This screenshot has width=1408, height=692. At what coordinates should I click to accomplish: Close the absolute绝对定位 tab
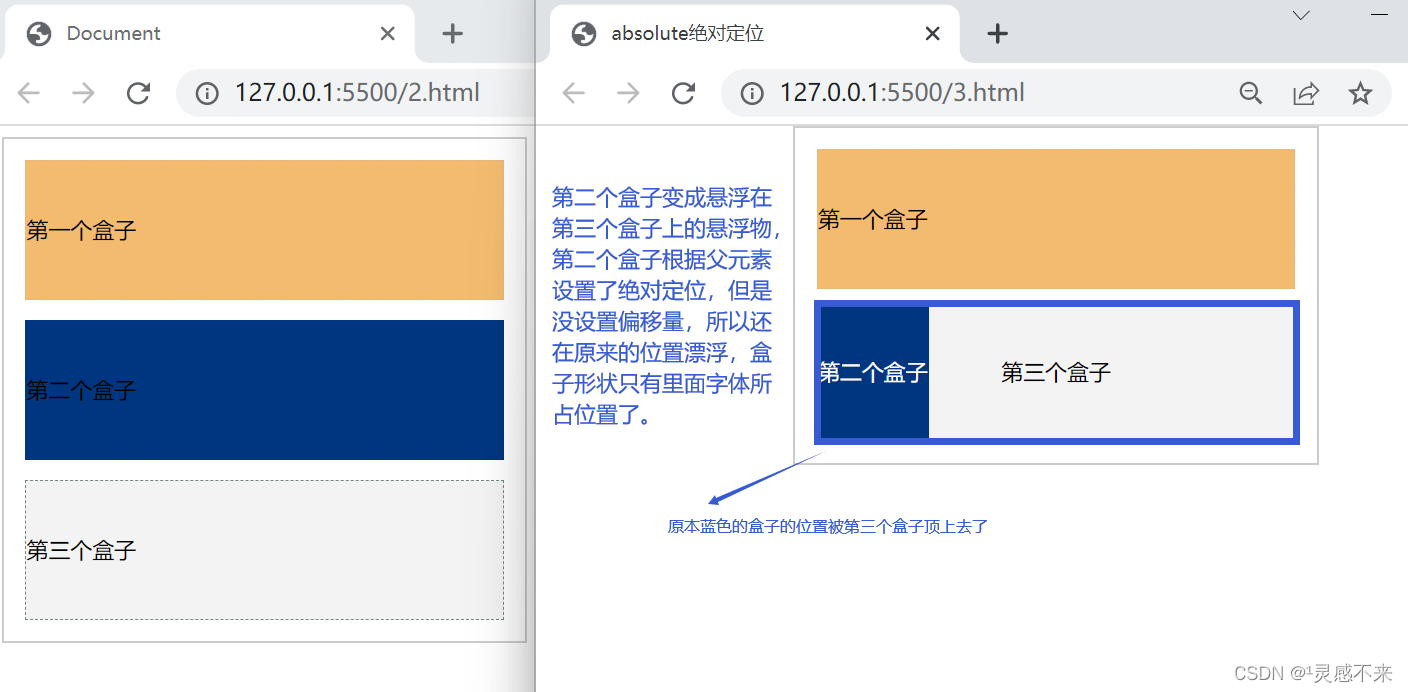click(933, 33)
